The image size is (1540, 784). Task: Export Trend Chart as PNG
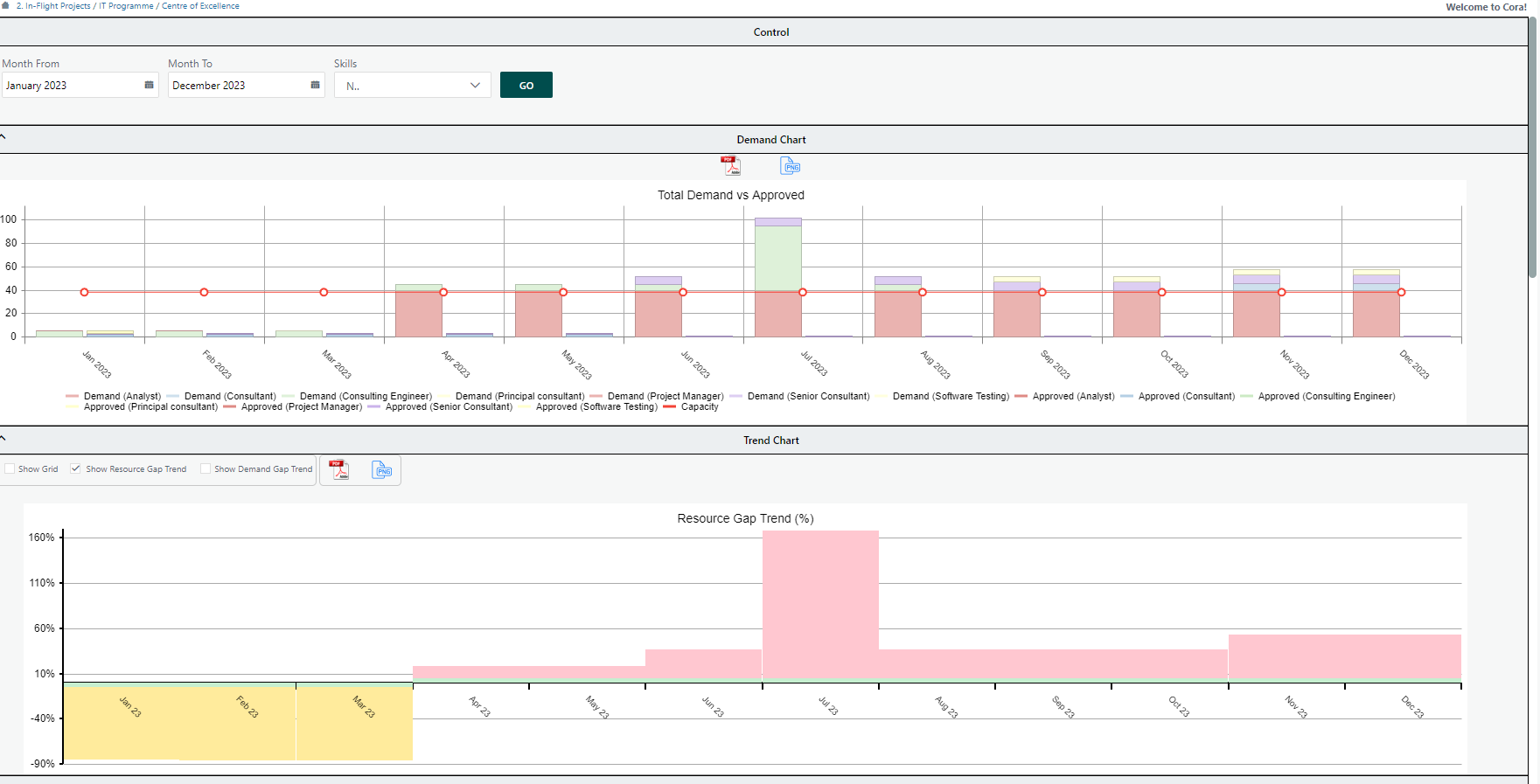click(382, 470)
